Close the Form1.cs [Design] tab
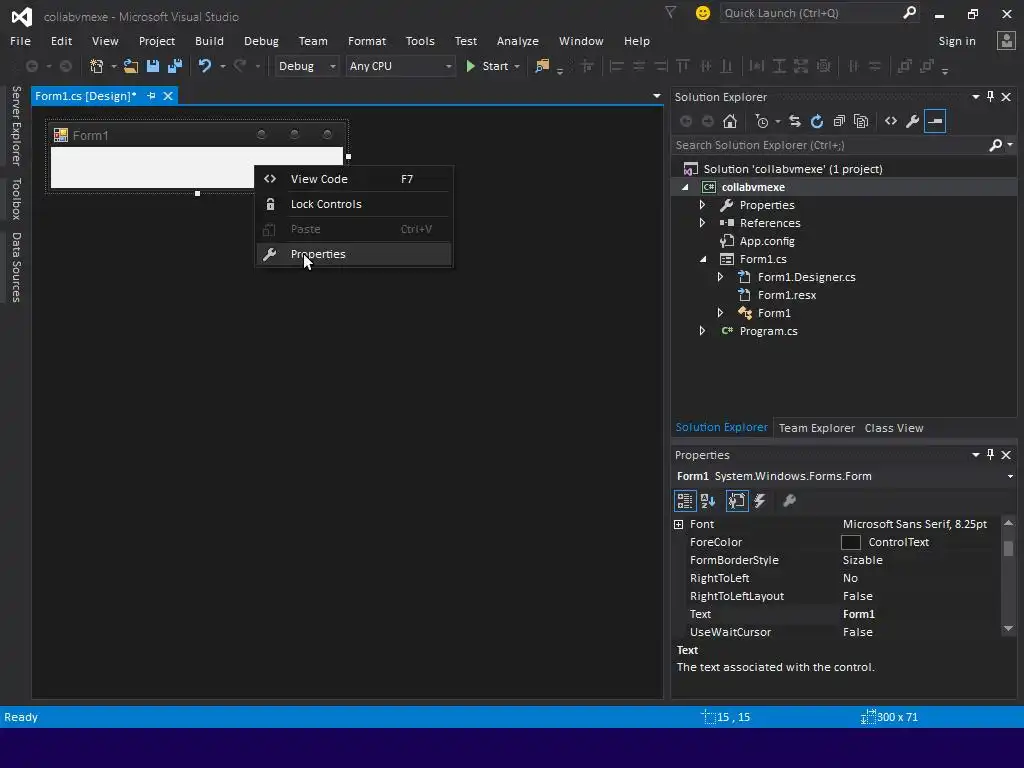This screenshot has height=768, width=1024. pyautogui.click(x=168, y=96)
